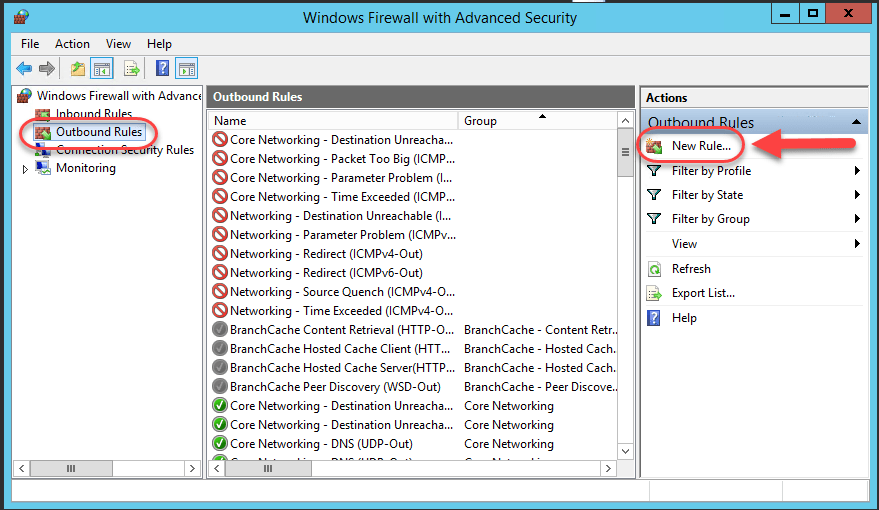Toggle the Show/Hide Action Pane toolbar icon
879x510 pixels.
187,69
